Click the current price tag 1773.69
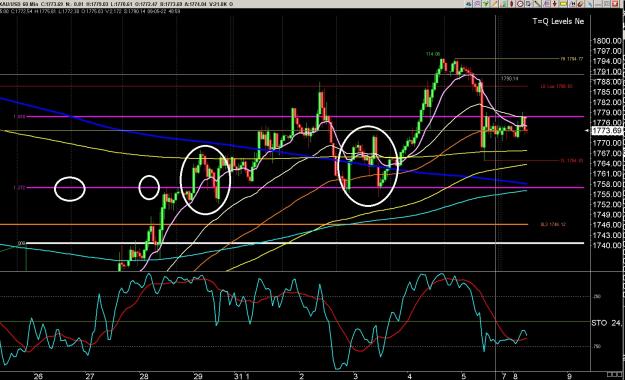625x380 pixels. click(607, 131)
